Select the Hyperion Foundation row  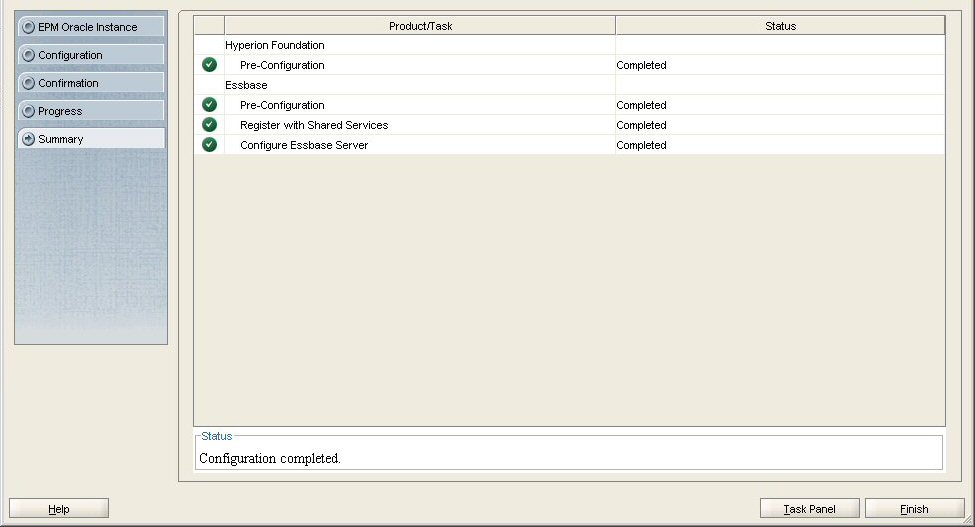coord(569,45)
